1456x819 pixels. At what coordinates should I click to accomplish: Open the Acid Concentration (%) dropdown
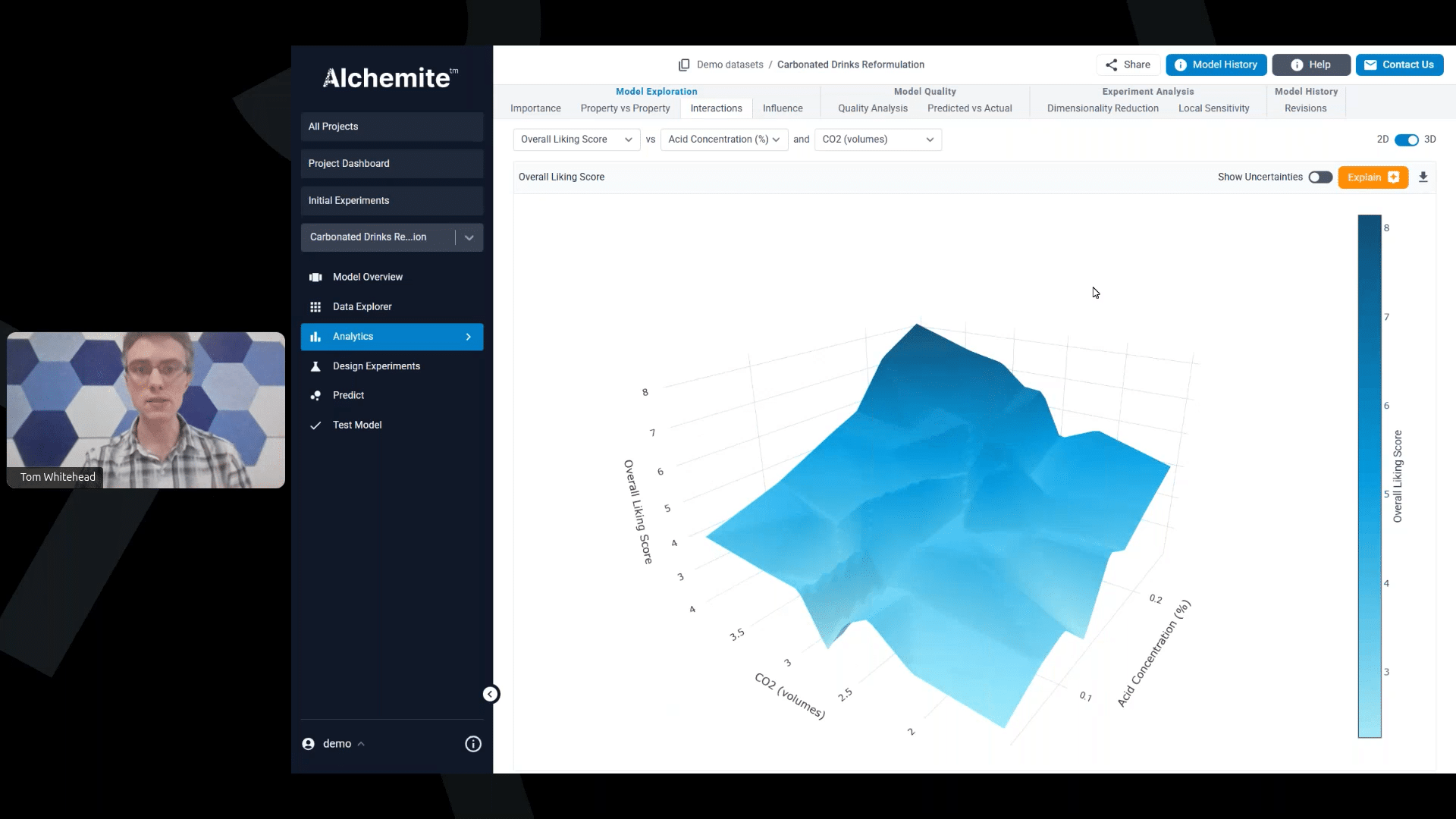coord(723,140)
